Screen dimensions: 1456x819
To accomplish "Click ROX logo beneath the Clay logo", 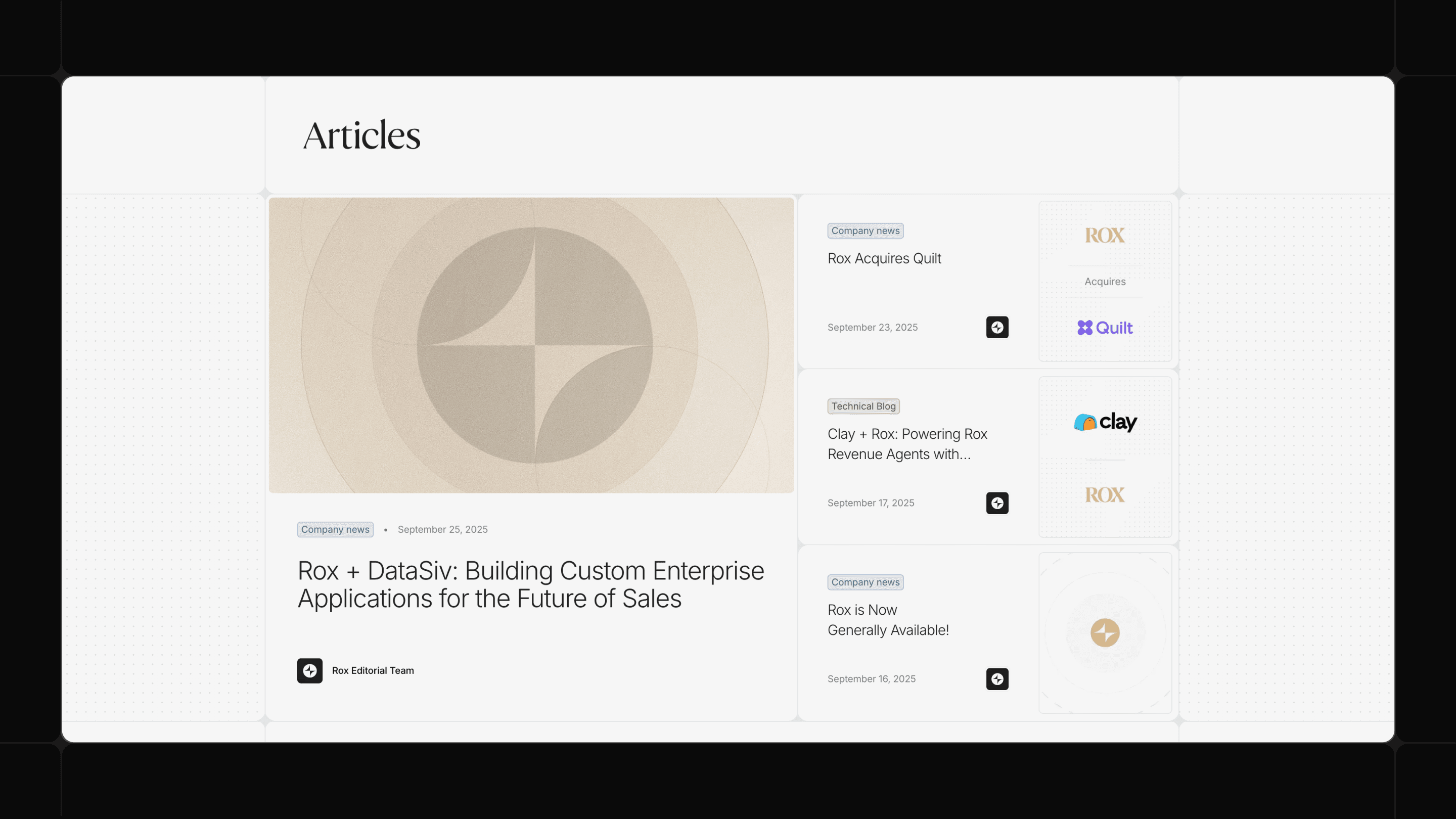I will 1105,495.
